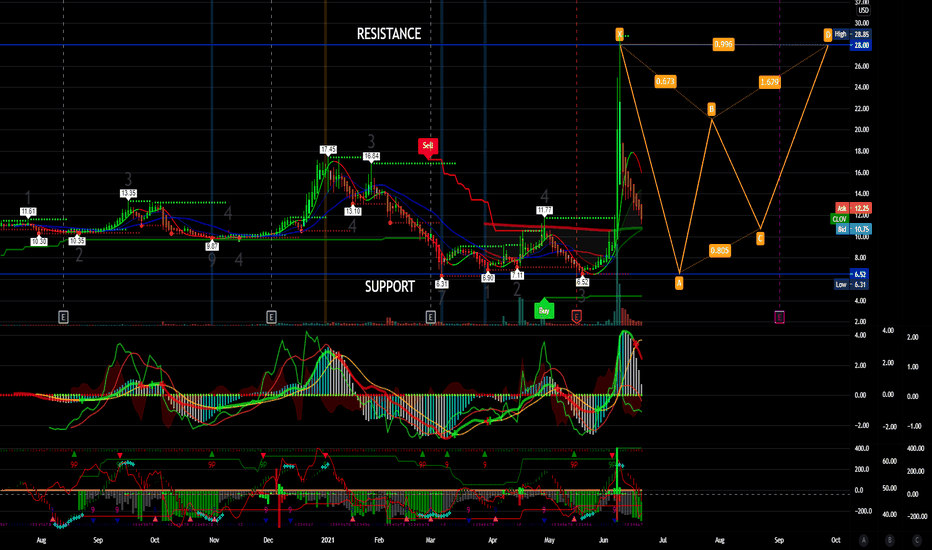This screenshot has width=932, height=550.
Task: Click the orange C pattern point on chart
Action: (x=760, y=238)
